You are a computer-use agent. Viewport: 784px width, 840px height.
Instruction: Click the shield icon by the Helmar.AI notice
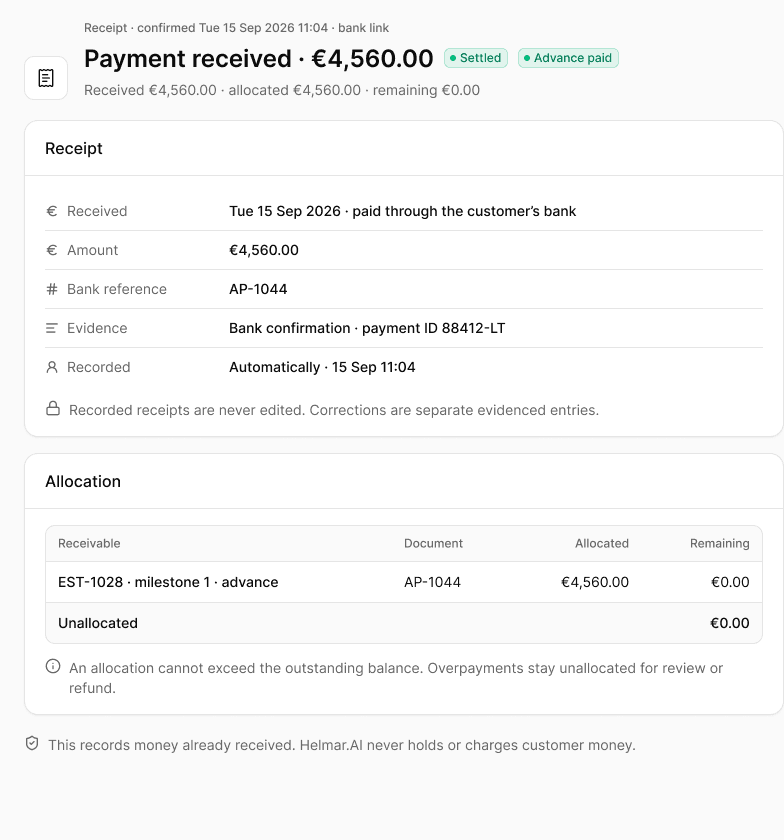32,744
